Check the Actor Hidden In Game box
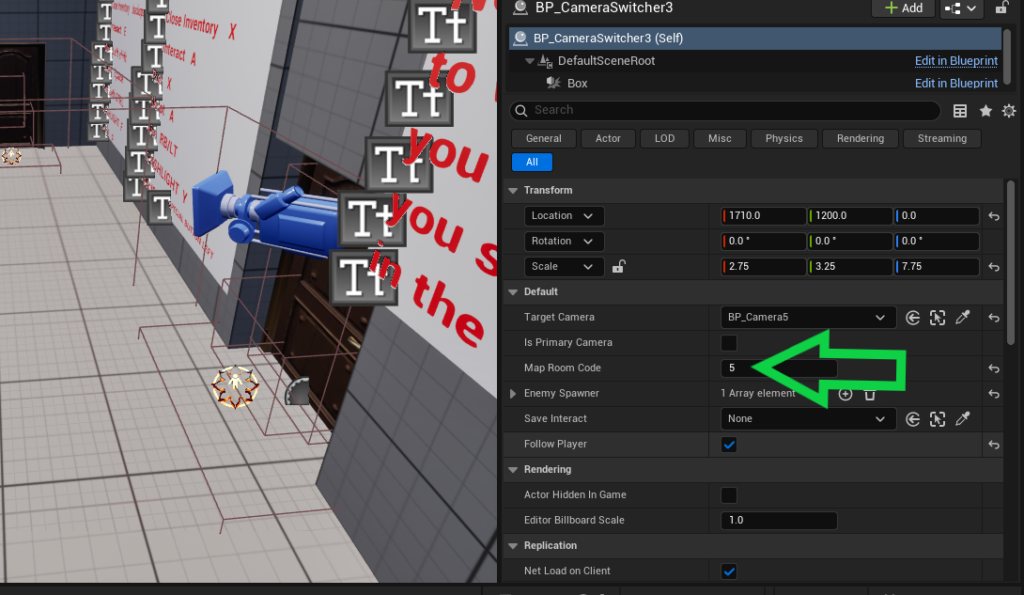The image size is (1024, 595). (x=729, y=495)
